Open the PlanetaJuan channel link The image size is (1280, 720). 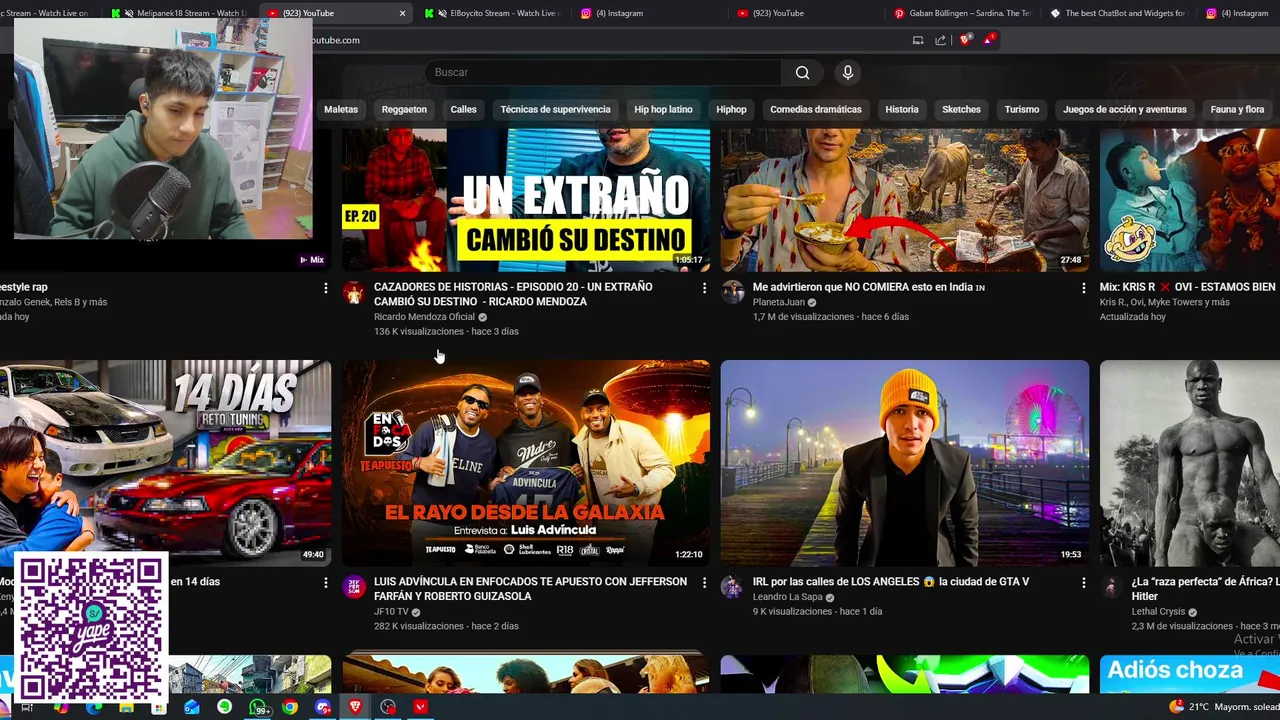(778, 302)
